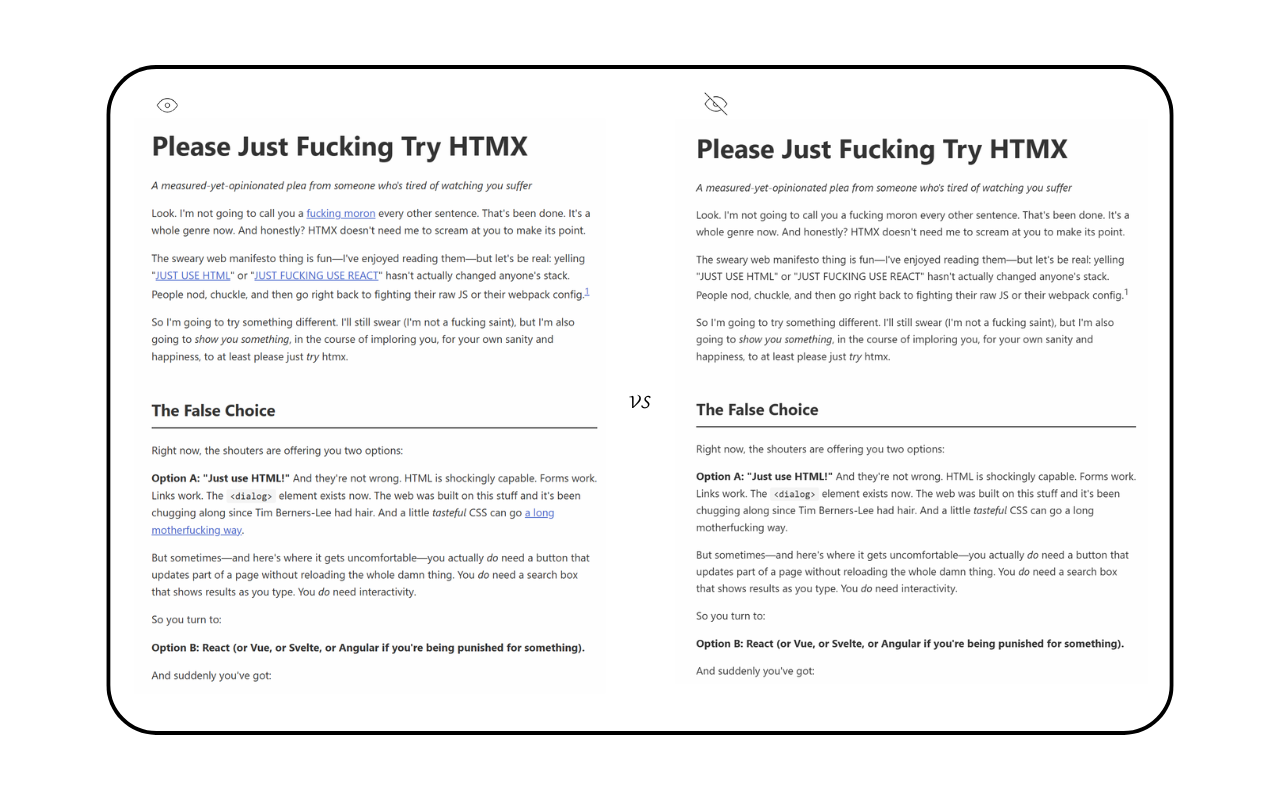The image size is (1280, 800).
Task: Click the underlined footnote 1 in left panel
Action: tap(587, 291)
